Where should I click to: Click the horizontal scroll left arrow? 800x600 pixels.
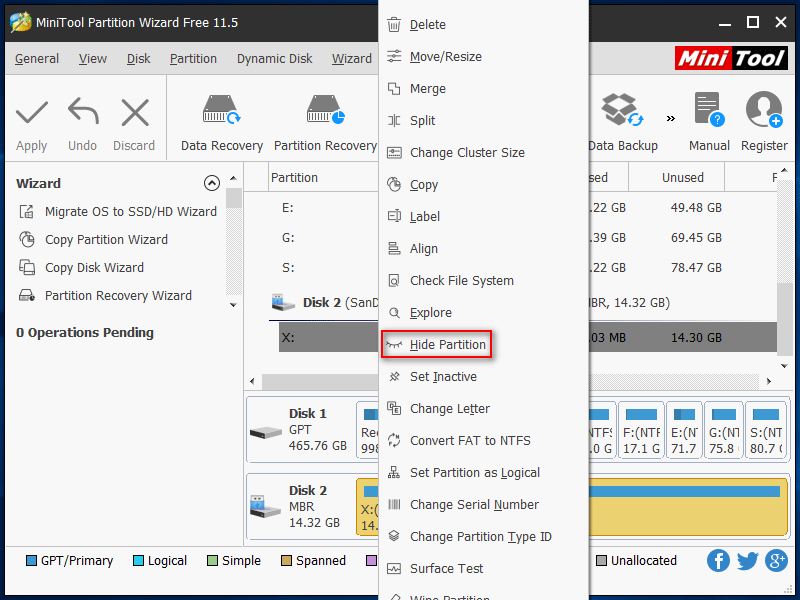coord(252,381)
